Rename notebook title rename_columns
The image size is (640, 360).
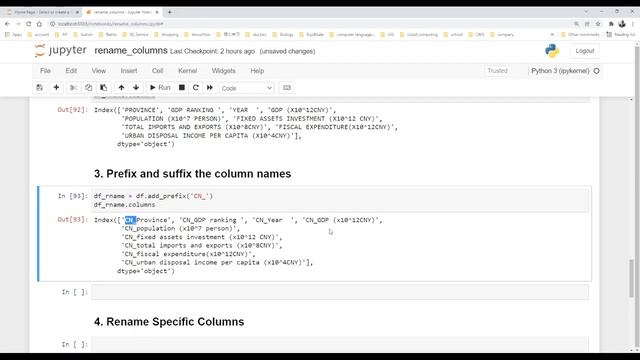click(131, 51)
